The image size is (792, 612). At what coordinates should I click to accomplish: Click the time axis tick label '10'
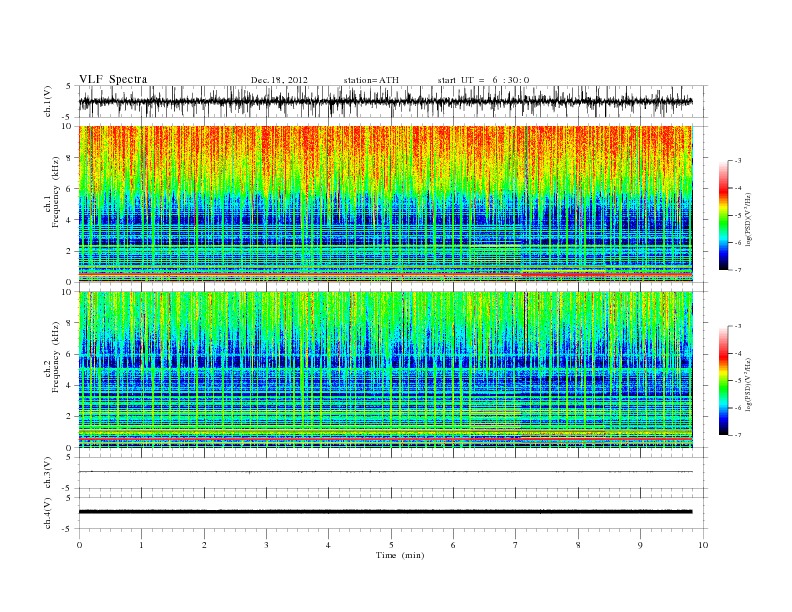(x=703, y=545)
